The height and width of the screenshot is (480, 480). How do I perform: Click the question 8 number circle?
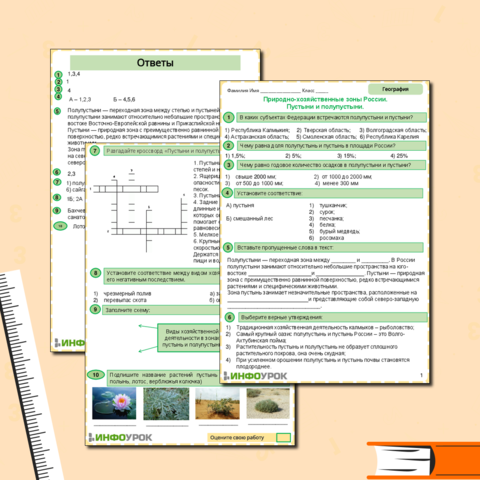95,273
